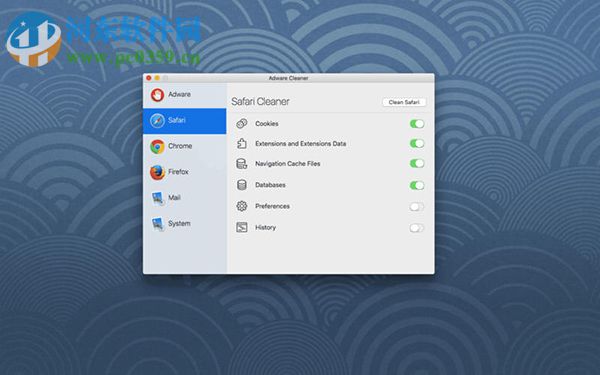Turn on the History switch
The image size is (600, 375).
[x=417, y=228]
